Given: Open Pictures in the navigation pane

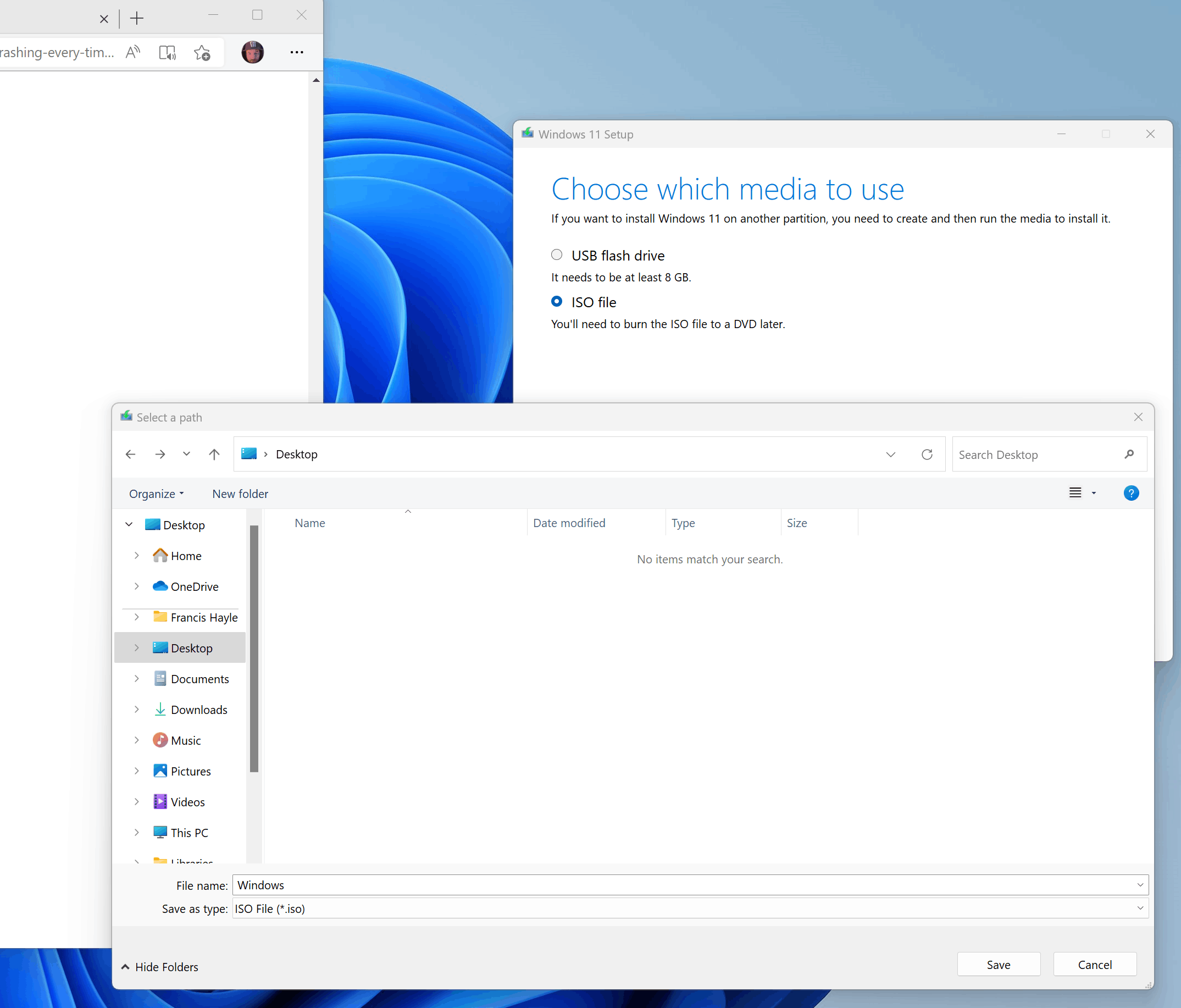Looking at the screenshot, I should coord(182,771).
